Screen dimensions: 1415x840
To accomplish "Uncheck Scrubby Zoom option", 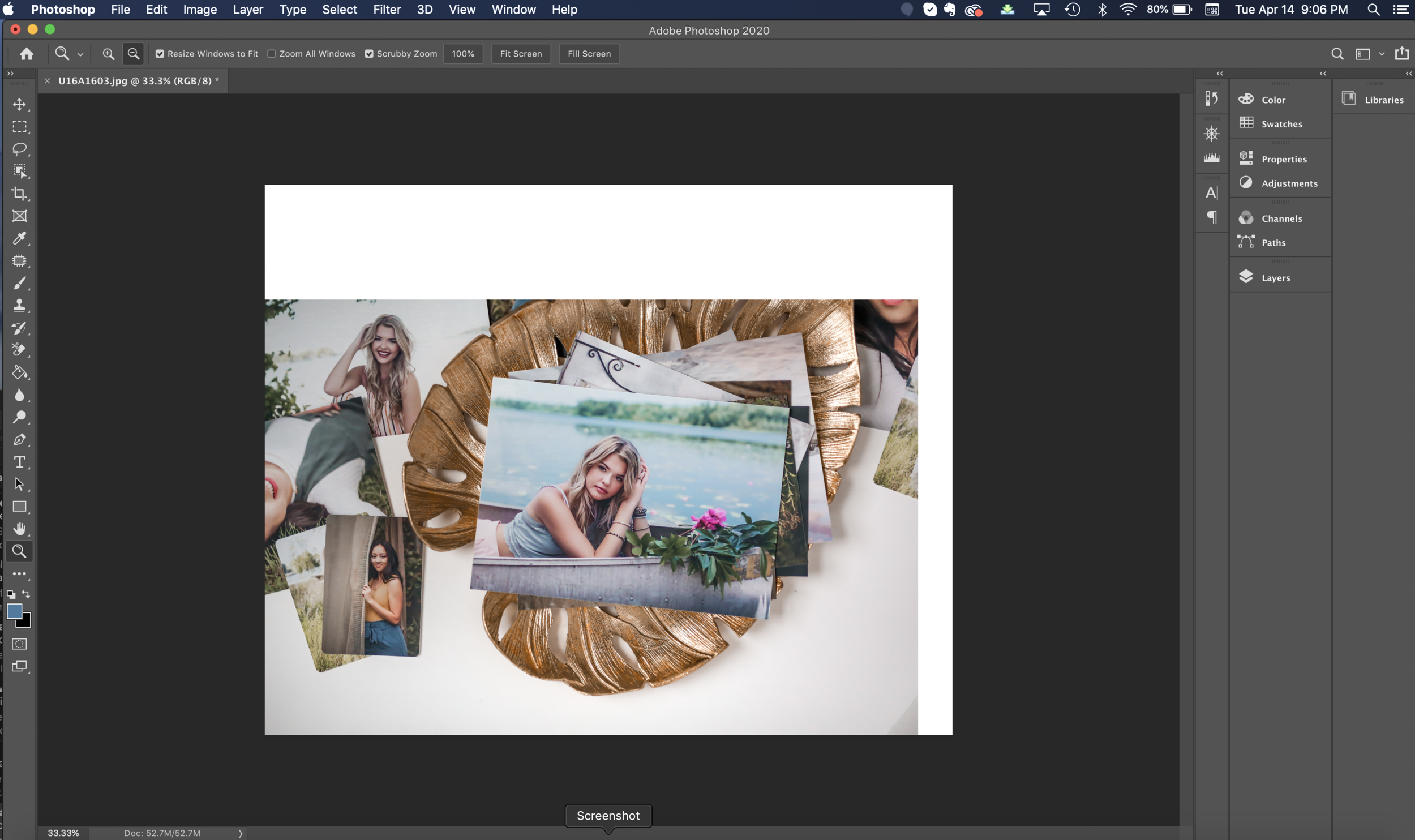I will coord(369,54).
